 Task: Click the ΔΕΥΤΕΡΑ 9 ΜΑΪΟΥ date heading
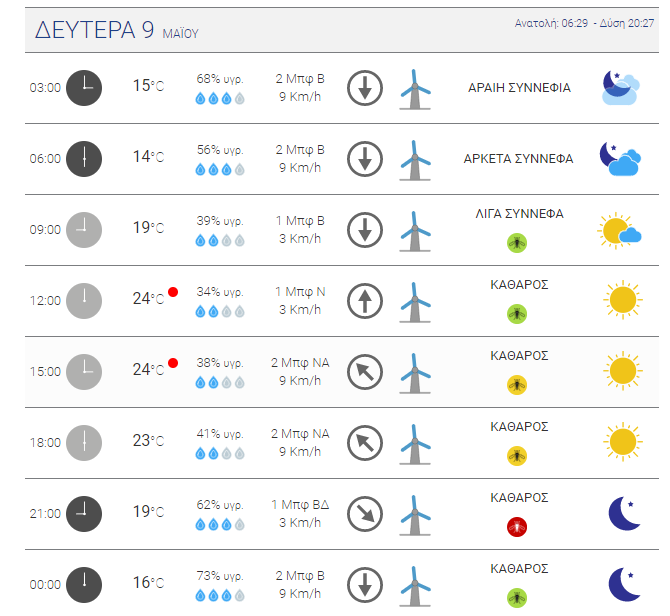tap(117, 31)
